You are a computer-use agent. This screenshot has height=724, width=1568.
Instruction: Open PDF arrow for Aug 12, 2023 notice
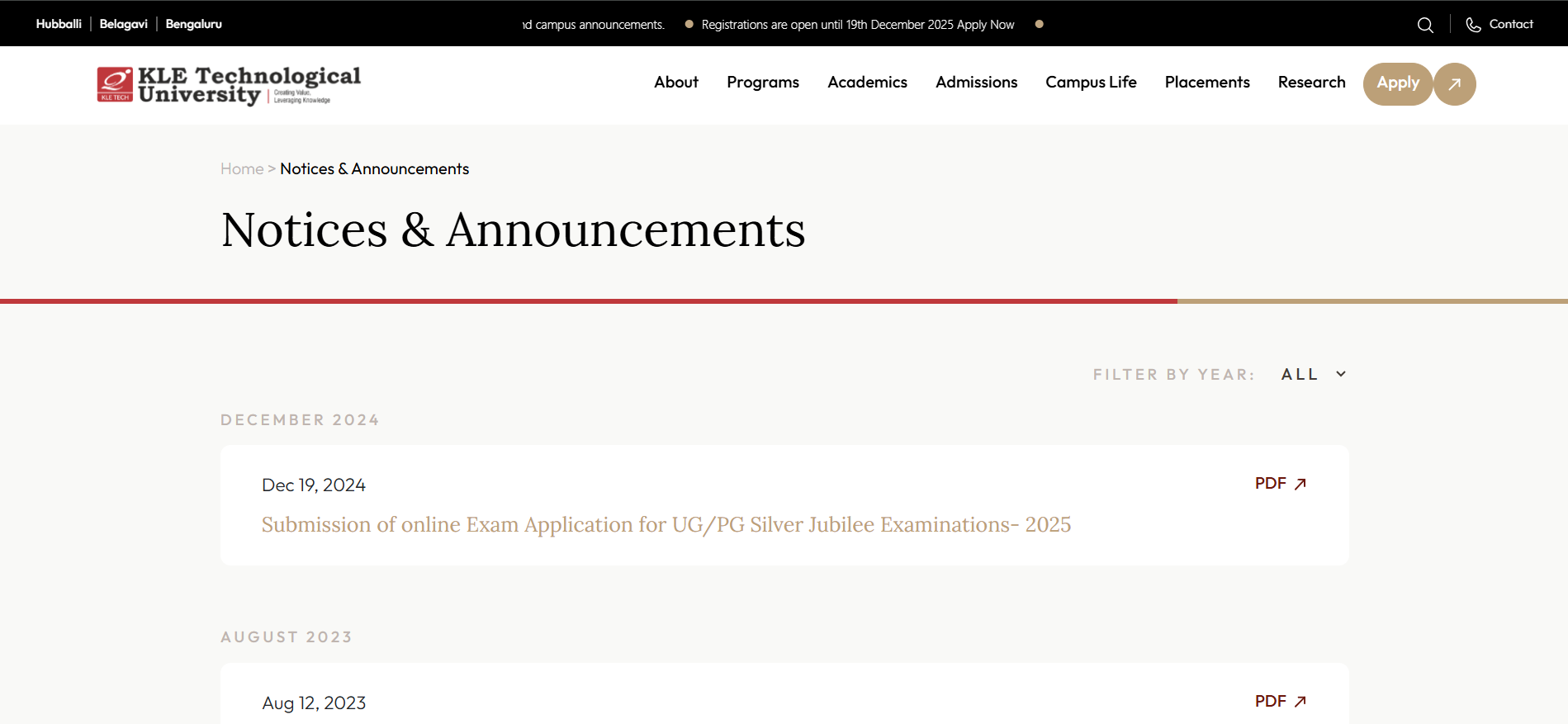coord(1300,702)
